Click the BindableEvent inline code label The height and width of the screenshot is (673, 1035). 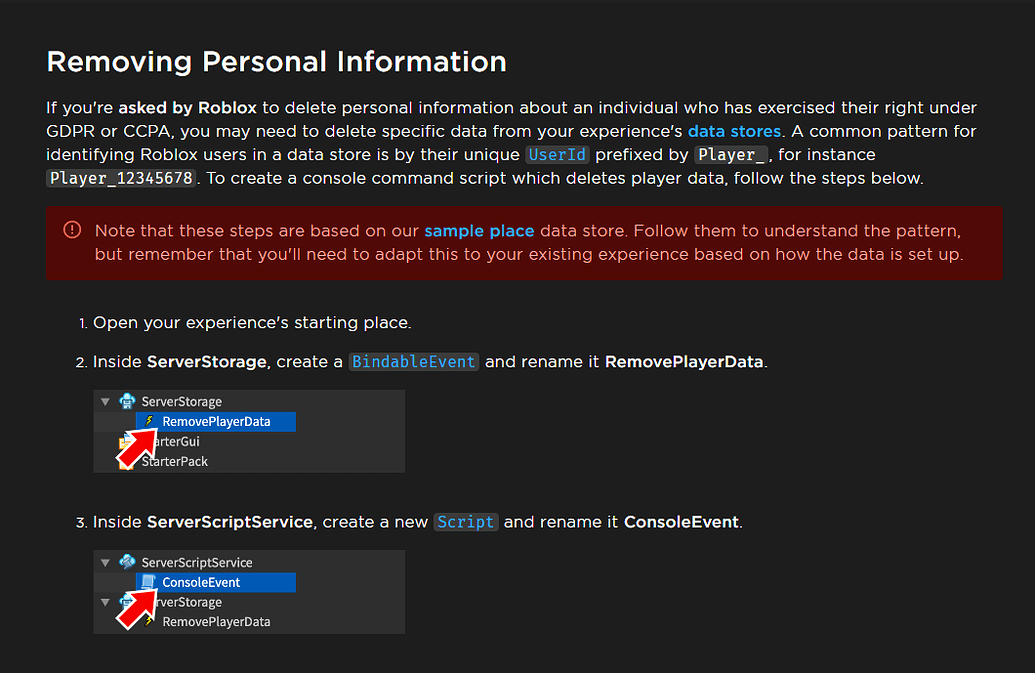click(413, 361)
